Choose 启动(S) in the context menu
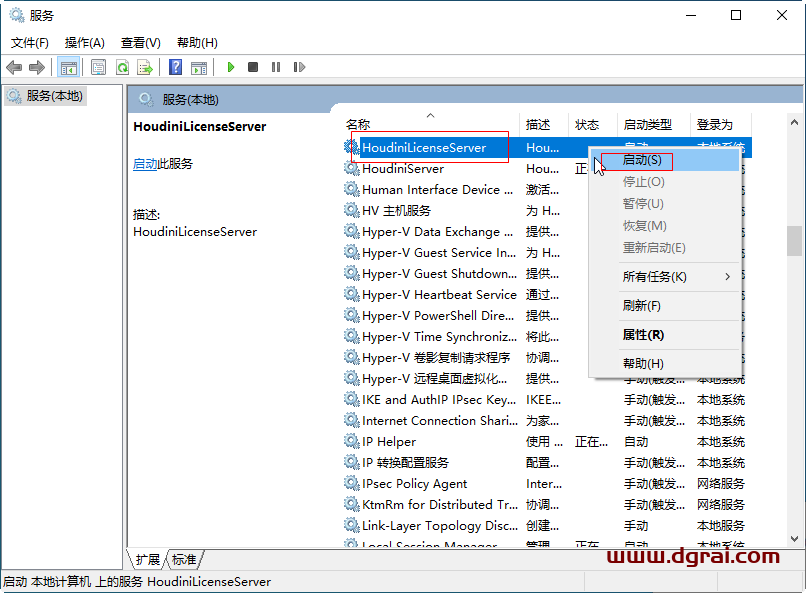This screenshot has height=593, width=806. pyautogui.click(x=665, y=160)
